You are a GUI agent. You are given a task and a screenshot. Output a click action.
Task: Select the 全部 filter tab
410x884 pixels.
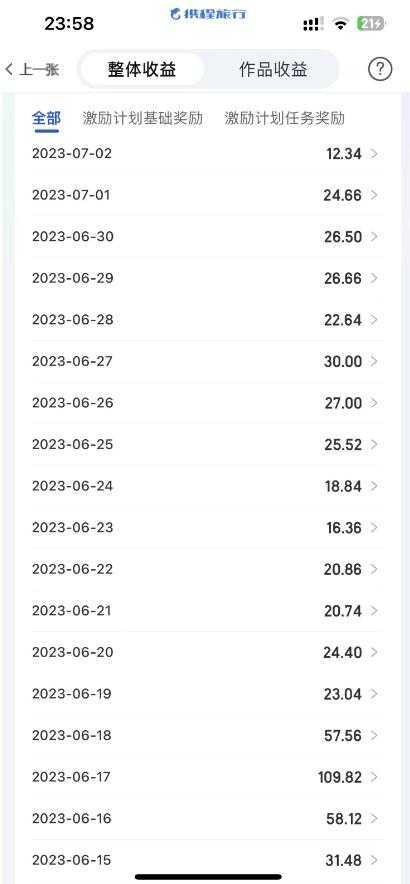click(46, 118)
